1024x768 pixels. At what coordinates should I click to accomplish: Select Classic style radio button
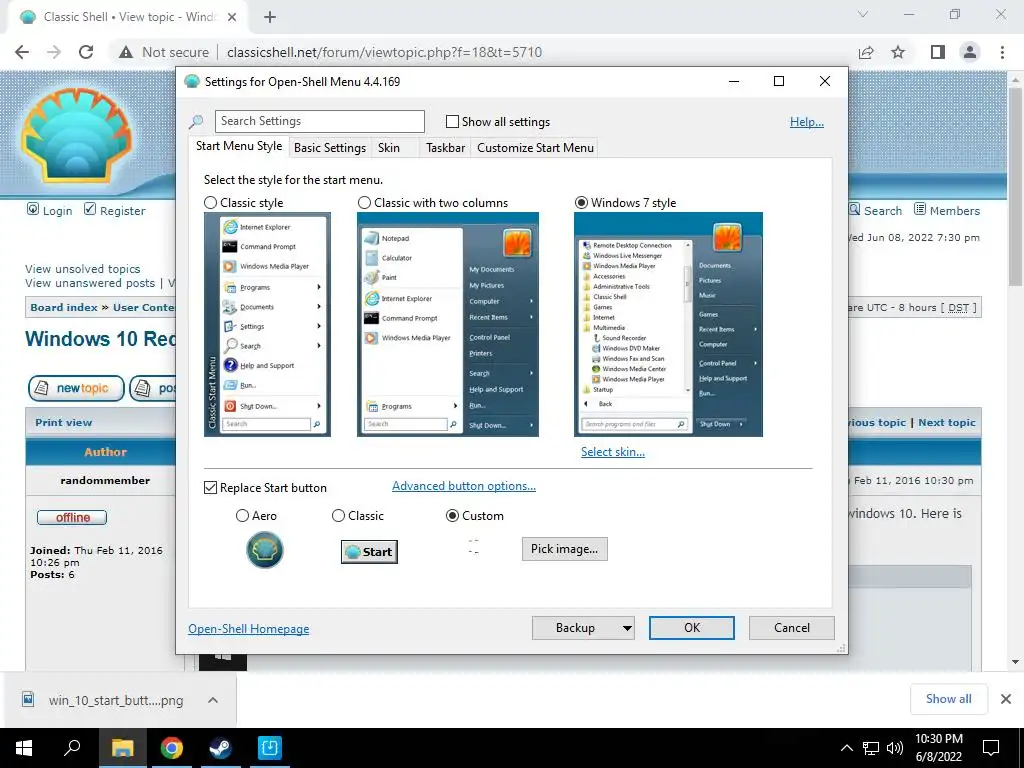pos(210,203)
